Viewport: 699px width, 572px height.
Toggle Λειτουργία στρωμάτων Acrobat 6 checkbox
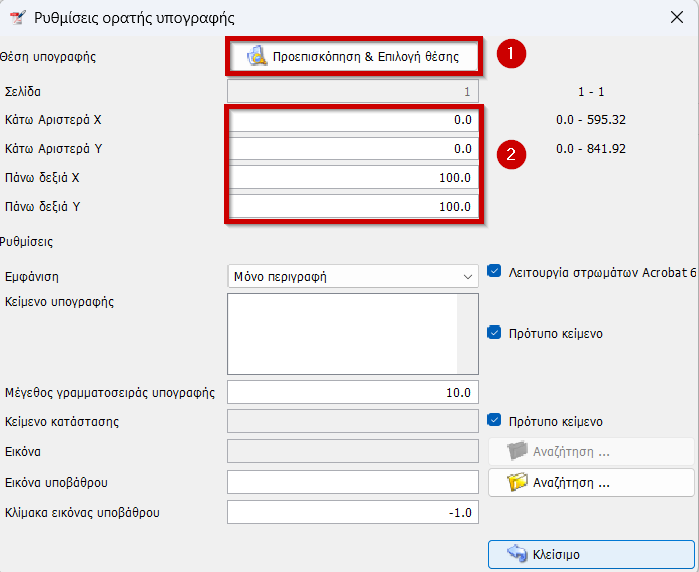click(494, 271)
